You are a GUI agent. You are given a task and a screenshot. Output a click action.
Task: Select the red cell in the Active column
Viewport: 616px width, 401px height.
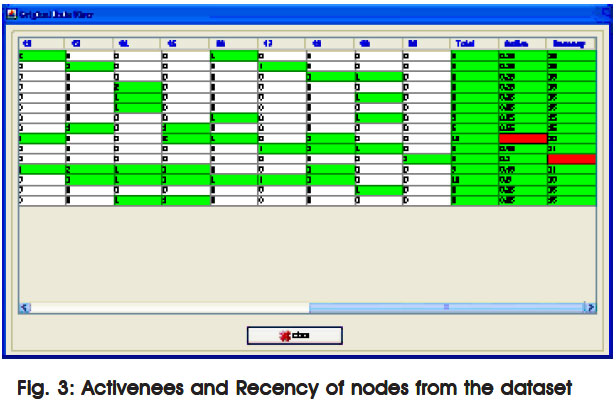pyautogui.click(x=523, y=138)
